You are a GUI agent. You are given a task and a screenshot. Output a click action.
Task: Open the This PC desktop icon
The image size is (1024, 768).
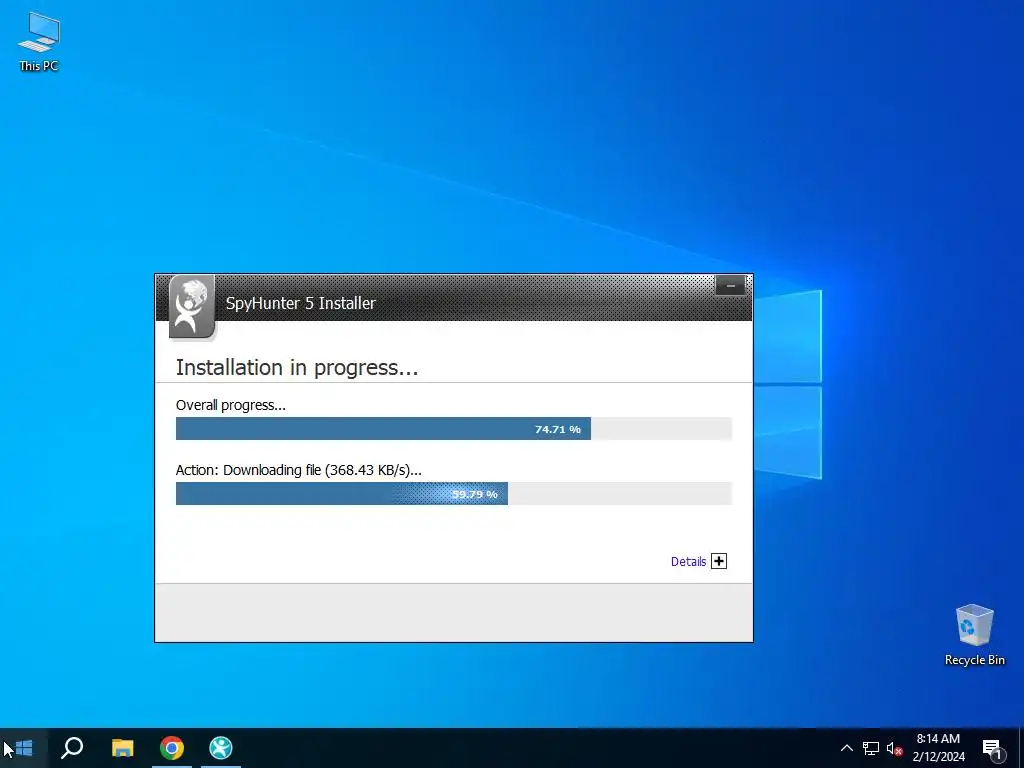[39, 42]
